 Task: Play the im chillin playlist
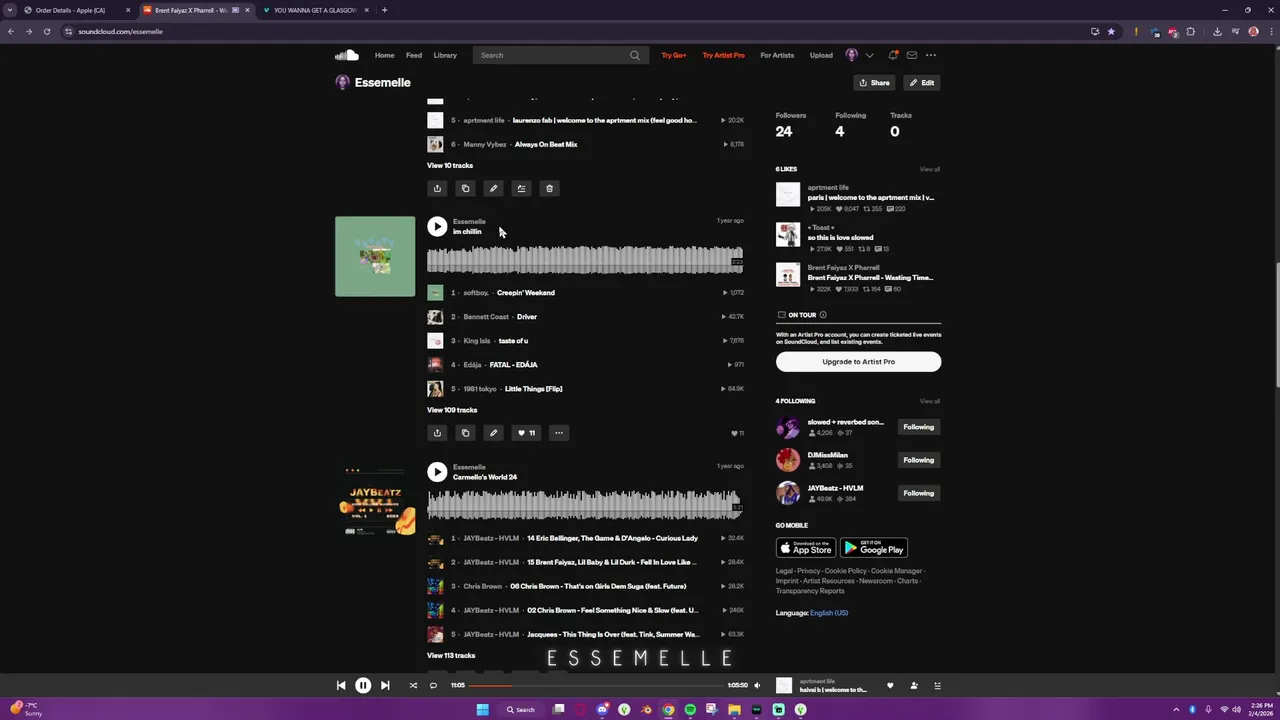coord(437,227)
